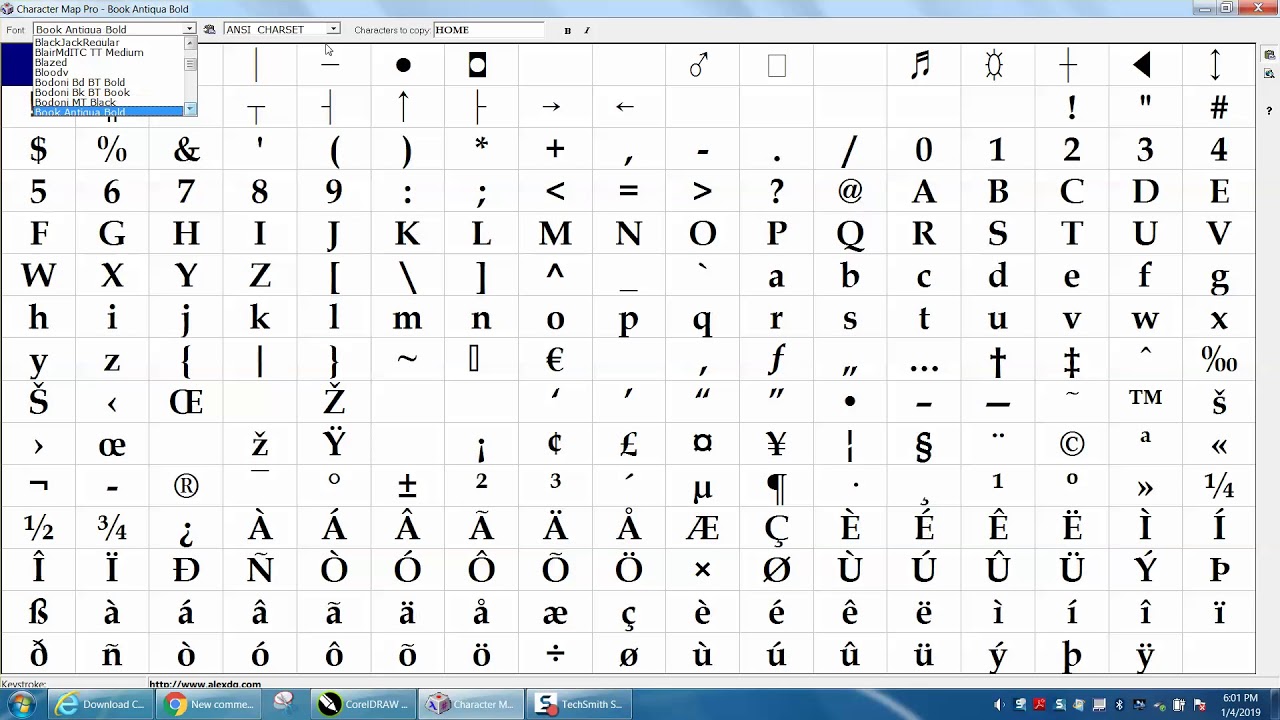This screenshot has width=1280, height=720.
Task: Click the Bluetooth tray icon
Action: click(x=1119, y=705)
